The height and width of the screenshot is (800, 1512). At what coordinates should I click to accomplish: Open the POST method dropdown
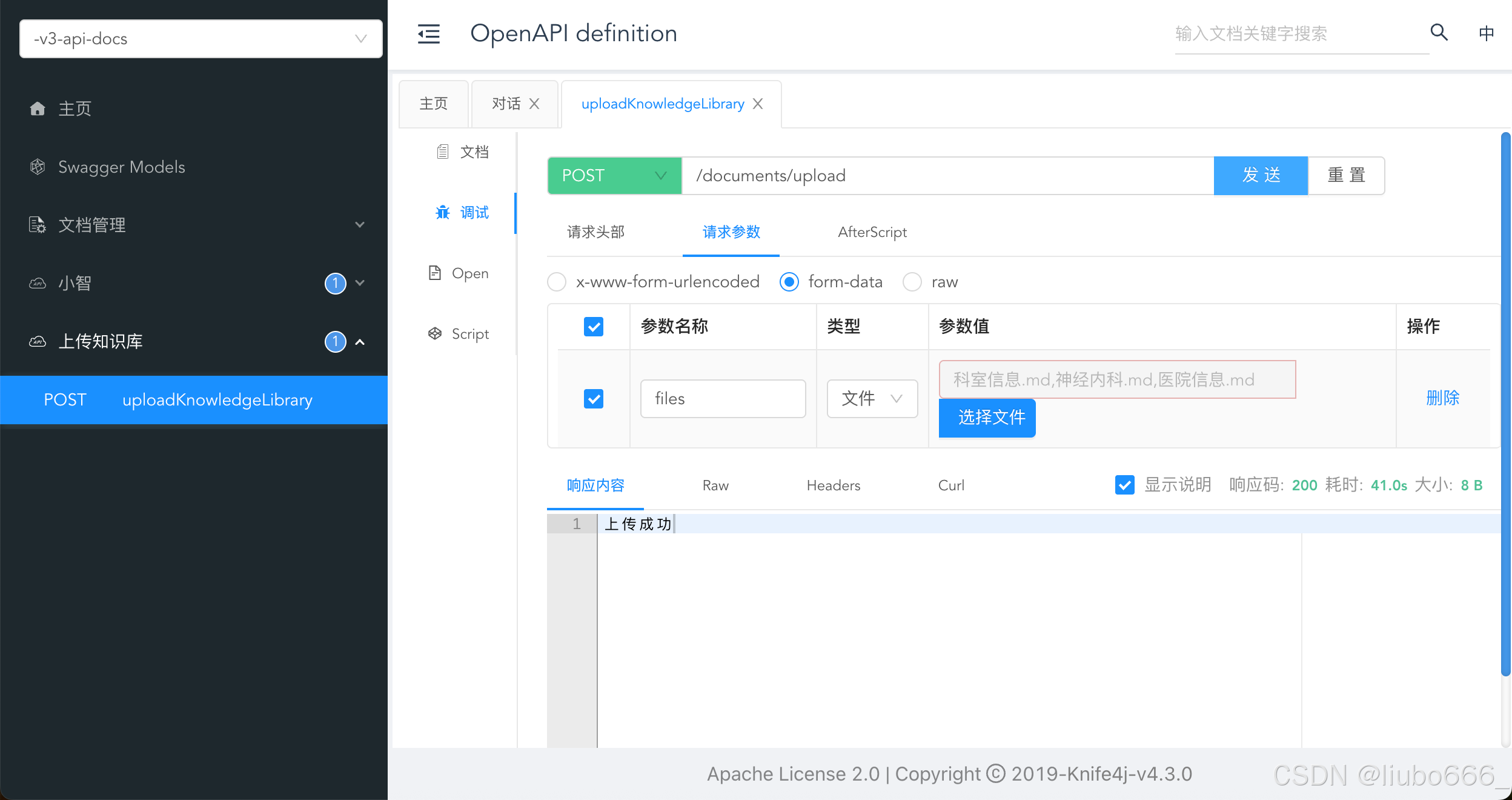pyautogui.click(x=614, y=176)
